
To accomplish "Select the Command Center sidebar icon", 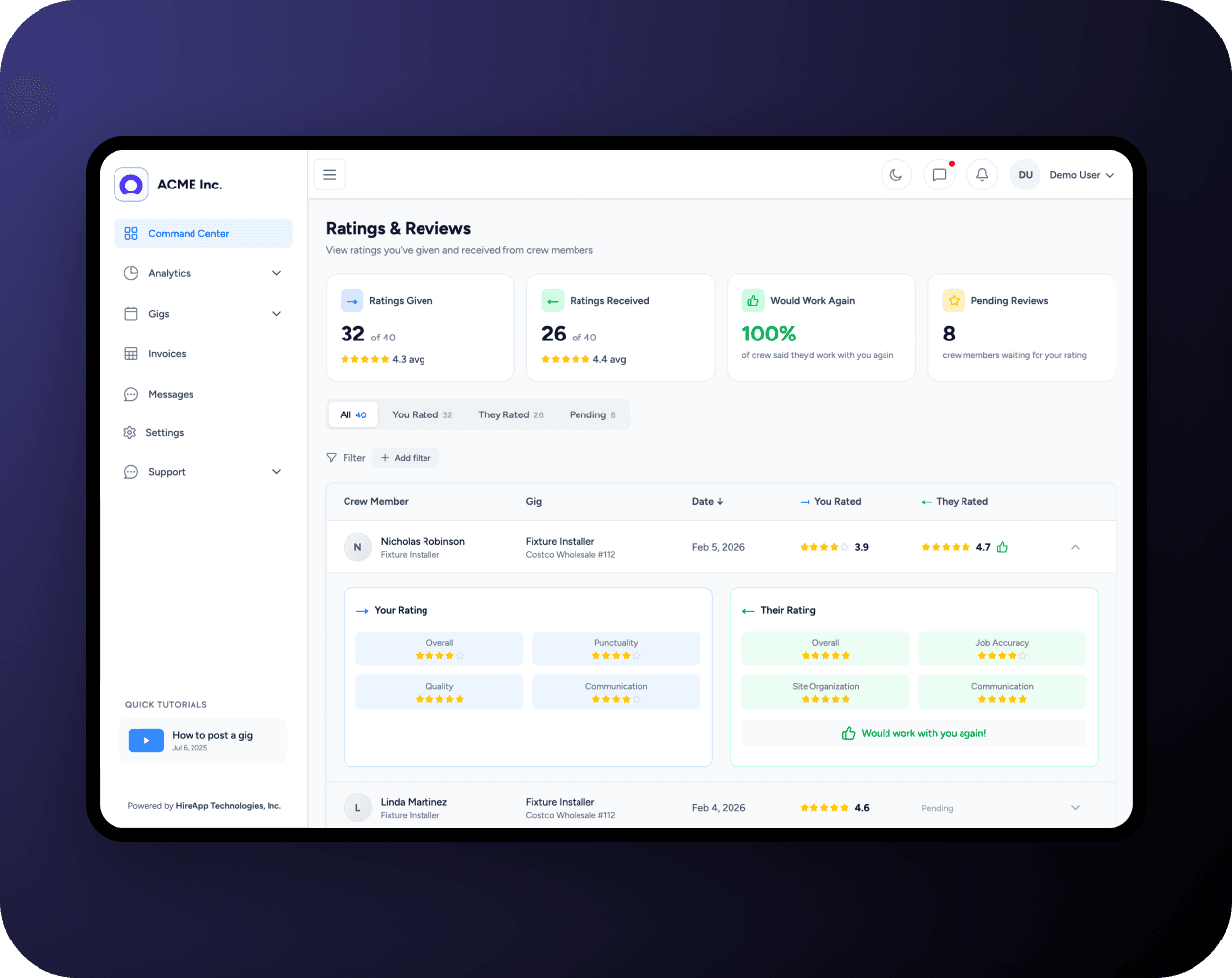I will click(131, 233).
